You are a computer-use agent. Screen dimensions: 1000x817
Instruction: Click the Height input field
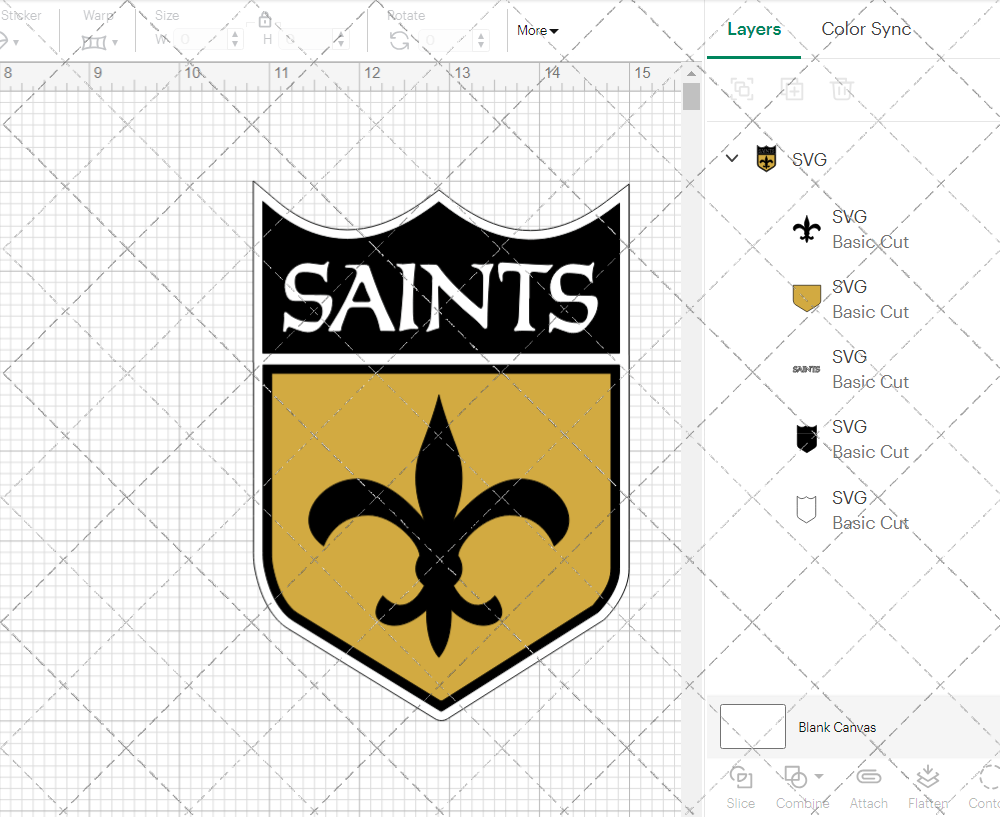307,40
